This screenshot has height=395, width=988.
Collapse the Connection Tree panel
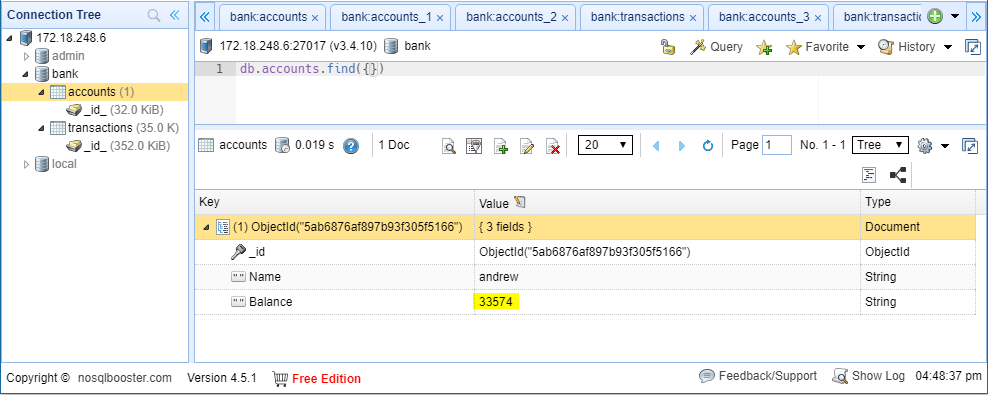pyautogui.click(x=175, y=15)
